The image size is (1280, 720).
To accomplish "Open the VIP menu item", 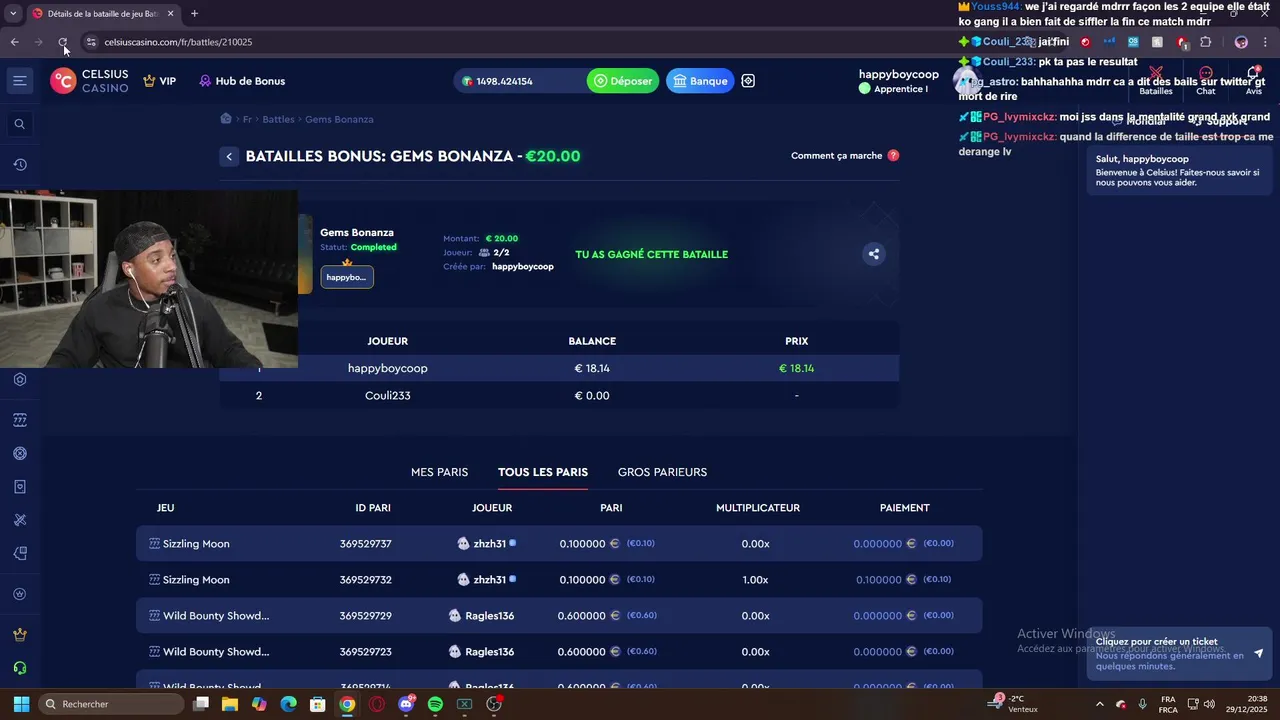I will click(159, 81).
